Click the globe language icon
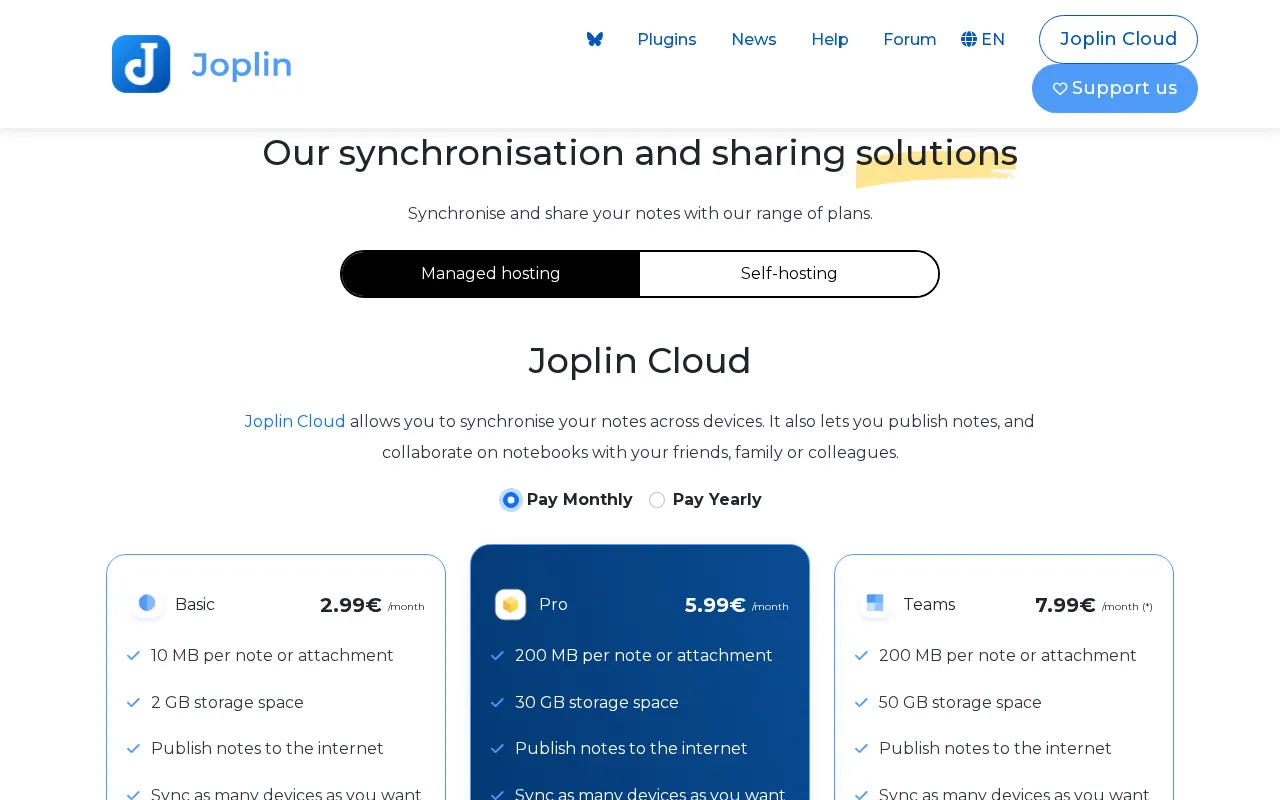The width and height of the screenshot is (1280, 800). coord(969,39)
